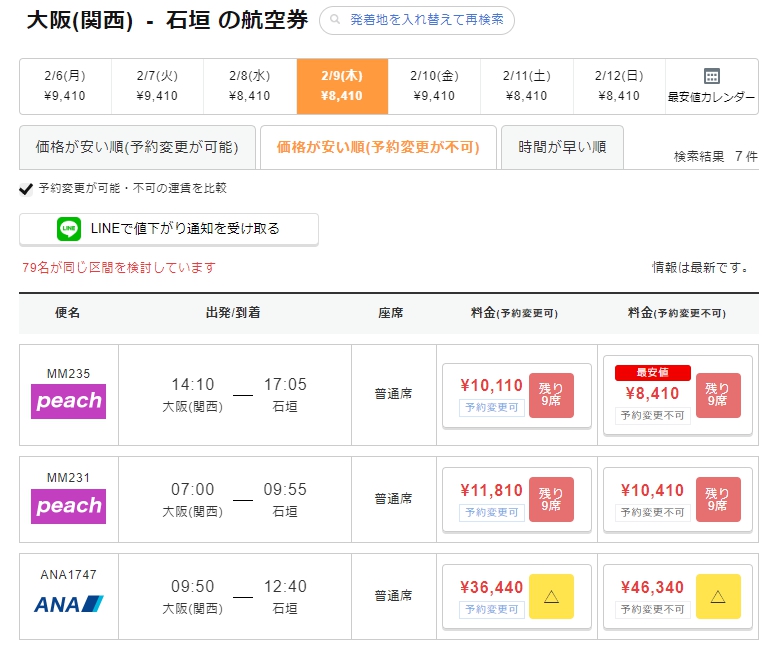This screenshot has height=649, width=776.
Task: Click the 出発/到着 column header
Action: [x=233, y=313]
